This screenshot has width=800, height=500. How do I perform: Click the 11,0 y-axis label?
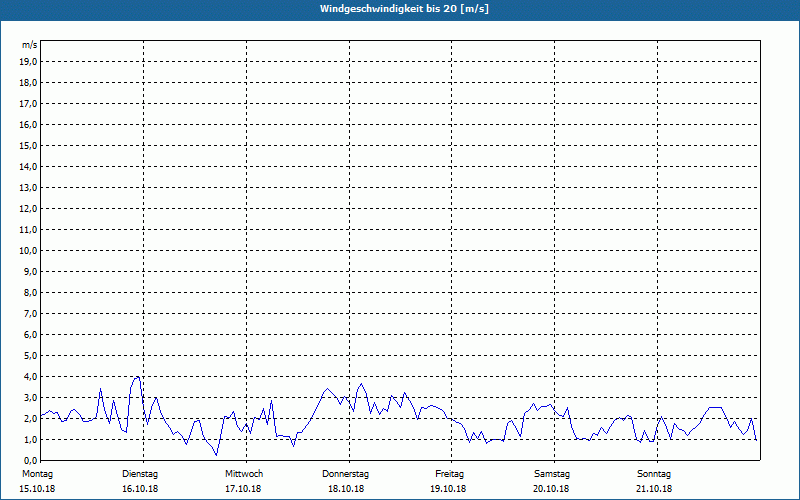(28, 230)
